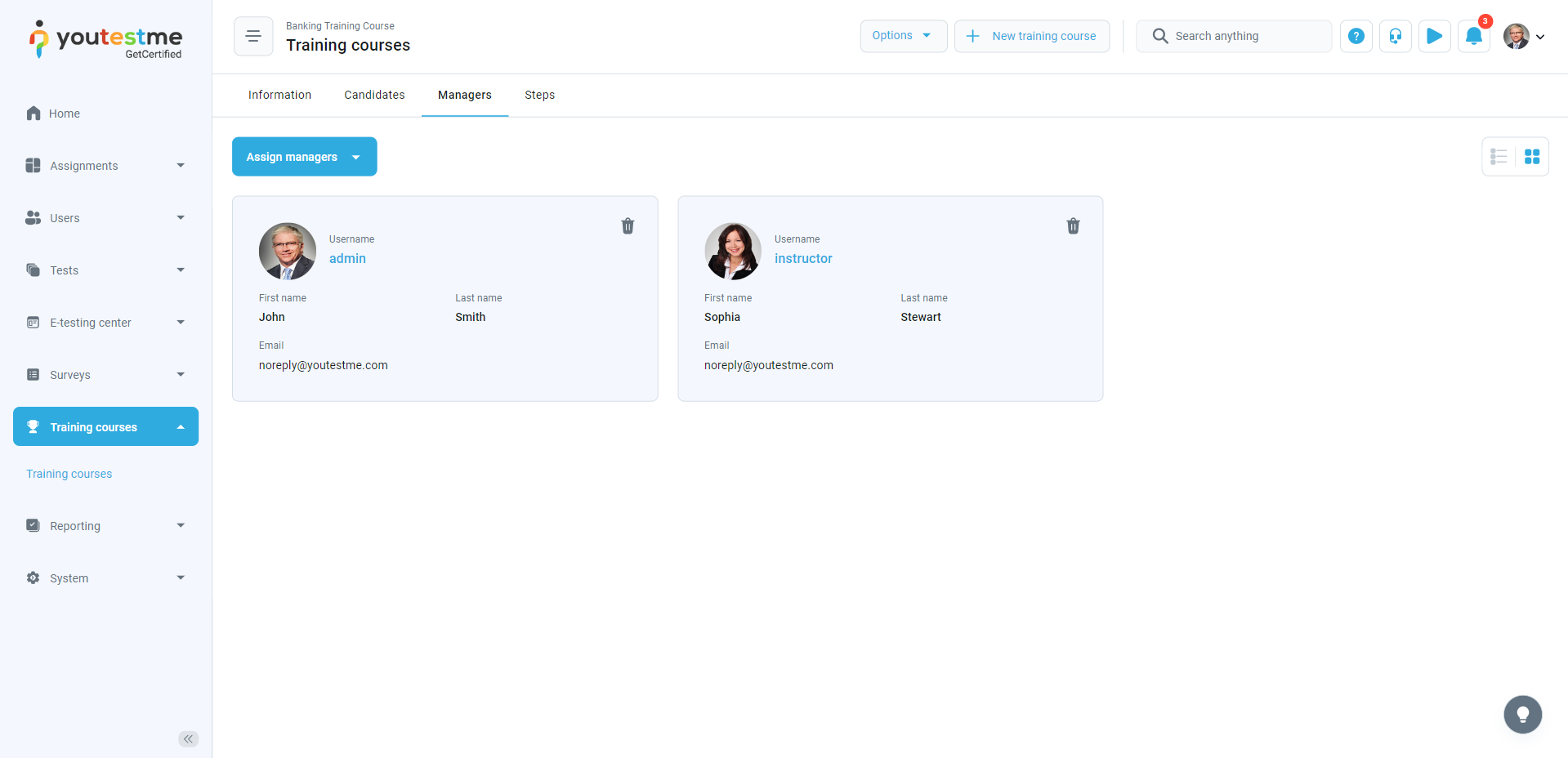Image resolution: width=1568 pixels, height=758 pixels.
Task: Open the notifications bell
Action: [x=1473, y=36]
